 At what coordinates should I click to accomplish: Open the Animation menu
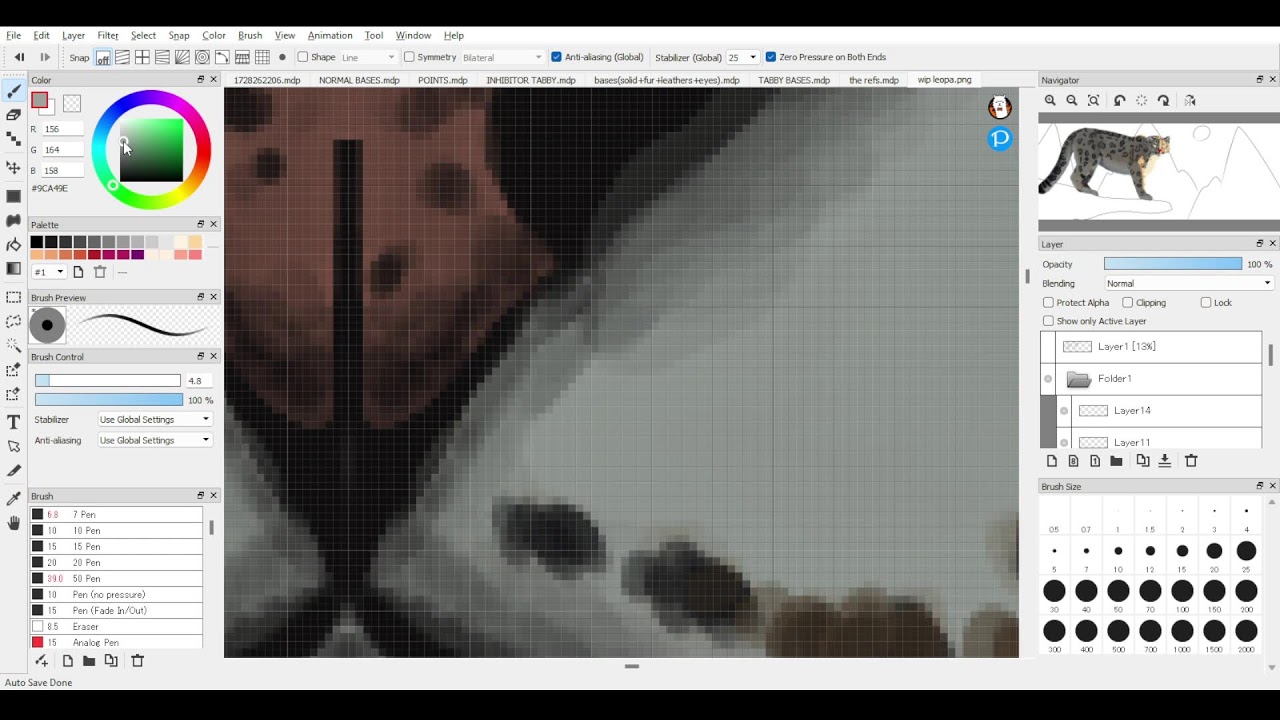click(330, 35)
